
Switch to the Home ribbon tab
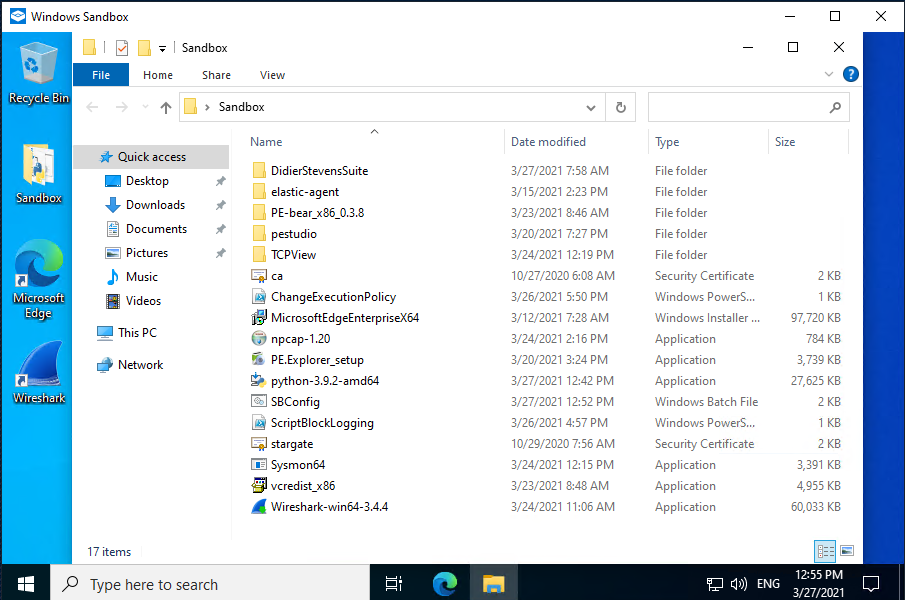point(158,75)
